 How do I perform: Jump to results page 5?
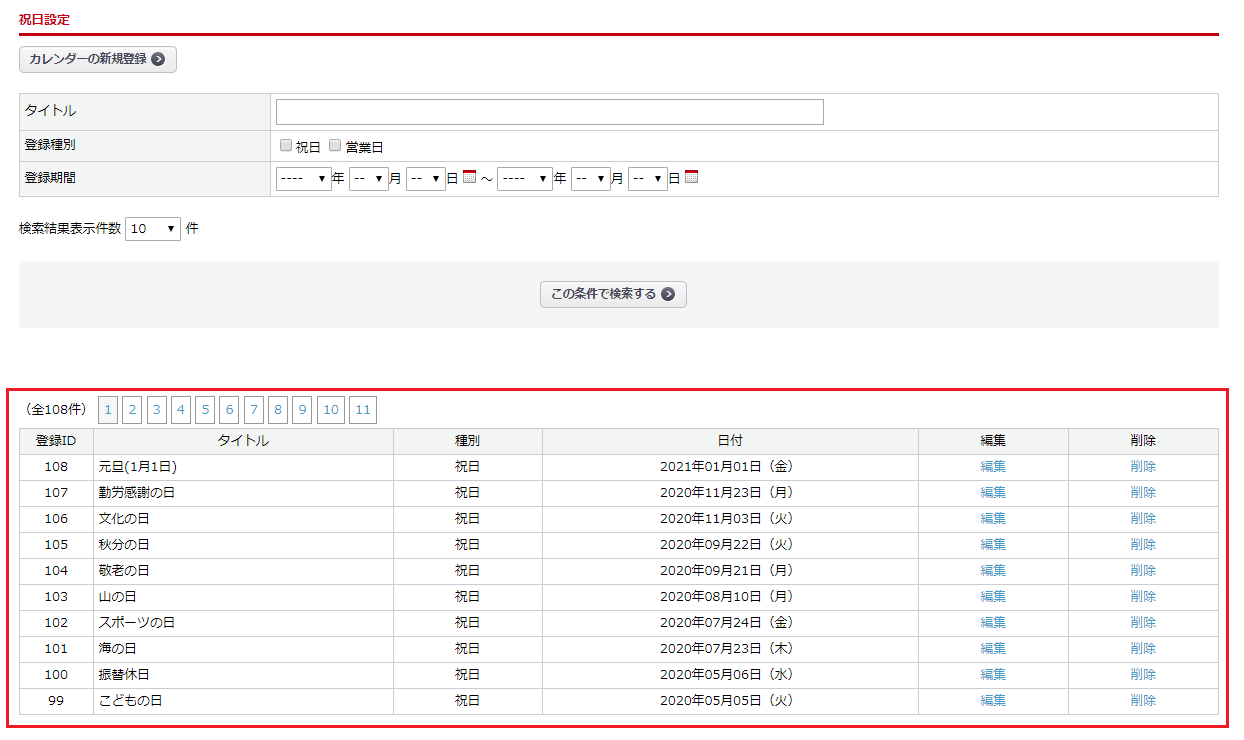(205, 410)
